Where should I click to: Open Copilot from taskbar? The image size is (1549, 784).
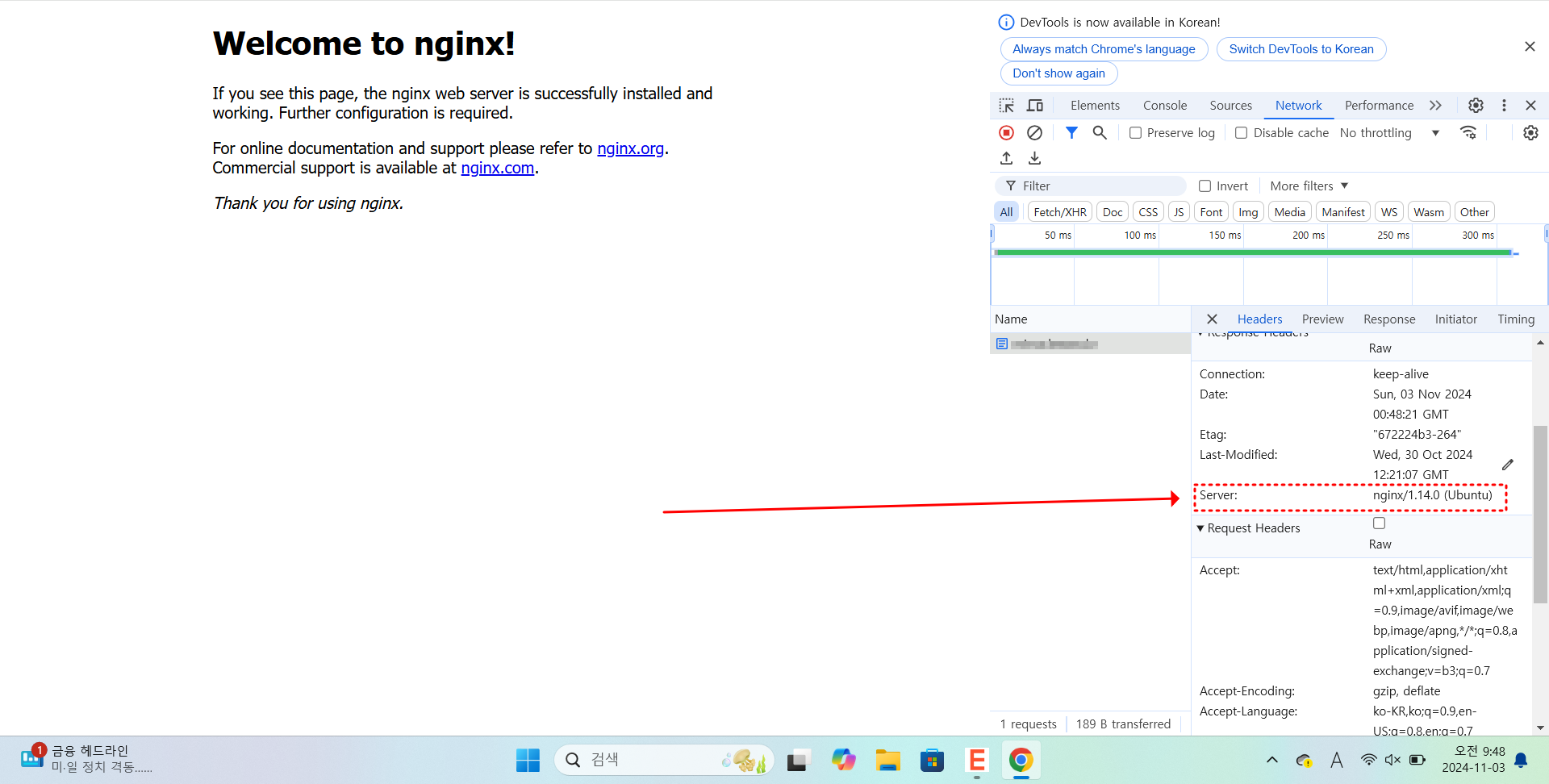[844, 760]
